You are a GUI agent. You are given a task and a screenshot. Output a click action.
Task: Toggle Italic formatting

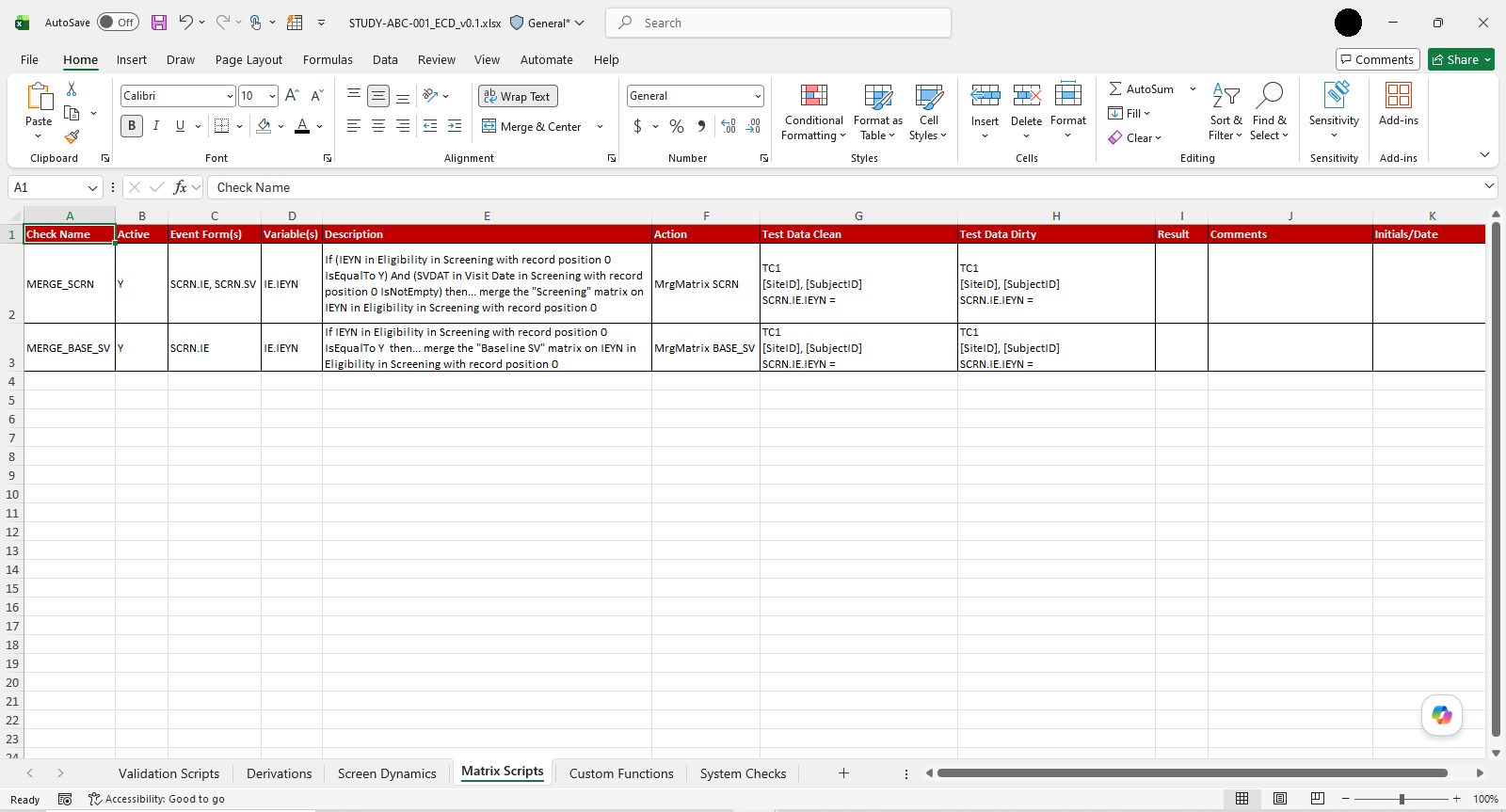[x=156, y=126]
